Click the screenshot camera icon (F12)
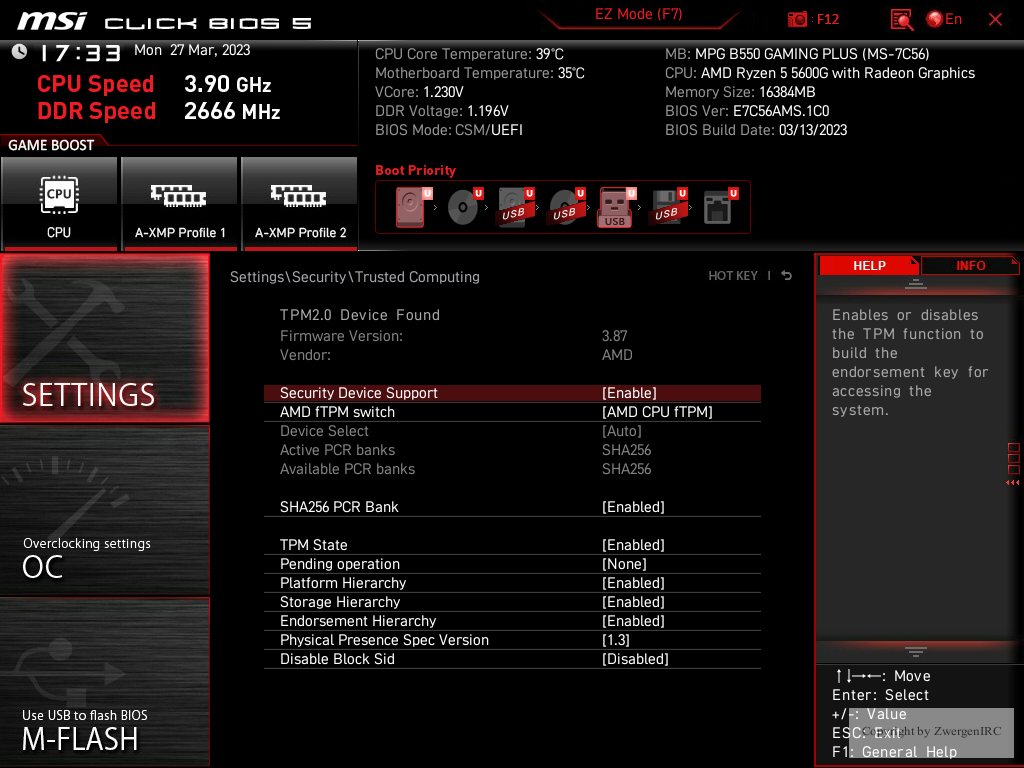Screen dimensions: 1024x768 (x=798, y=19)
